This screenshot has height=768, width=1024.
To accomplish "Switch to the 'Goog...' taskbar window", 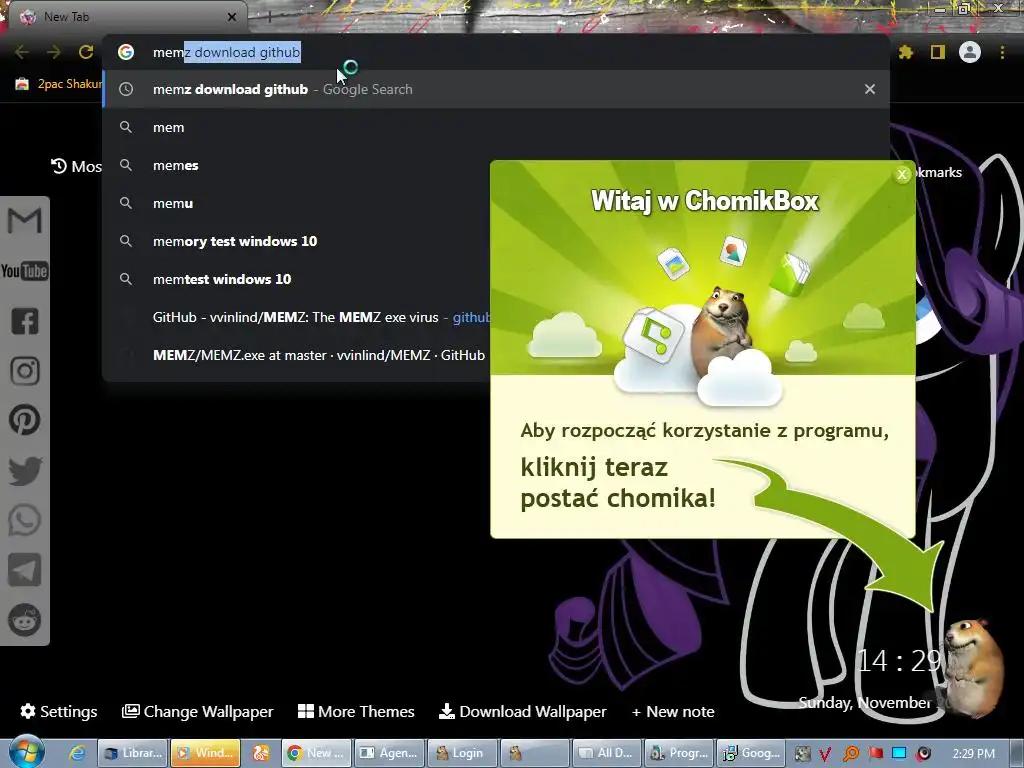I will (x=751, y=753).
